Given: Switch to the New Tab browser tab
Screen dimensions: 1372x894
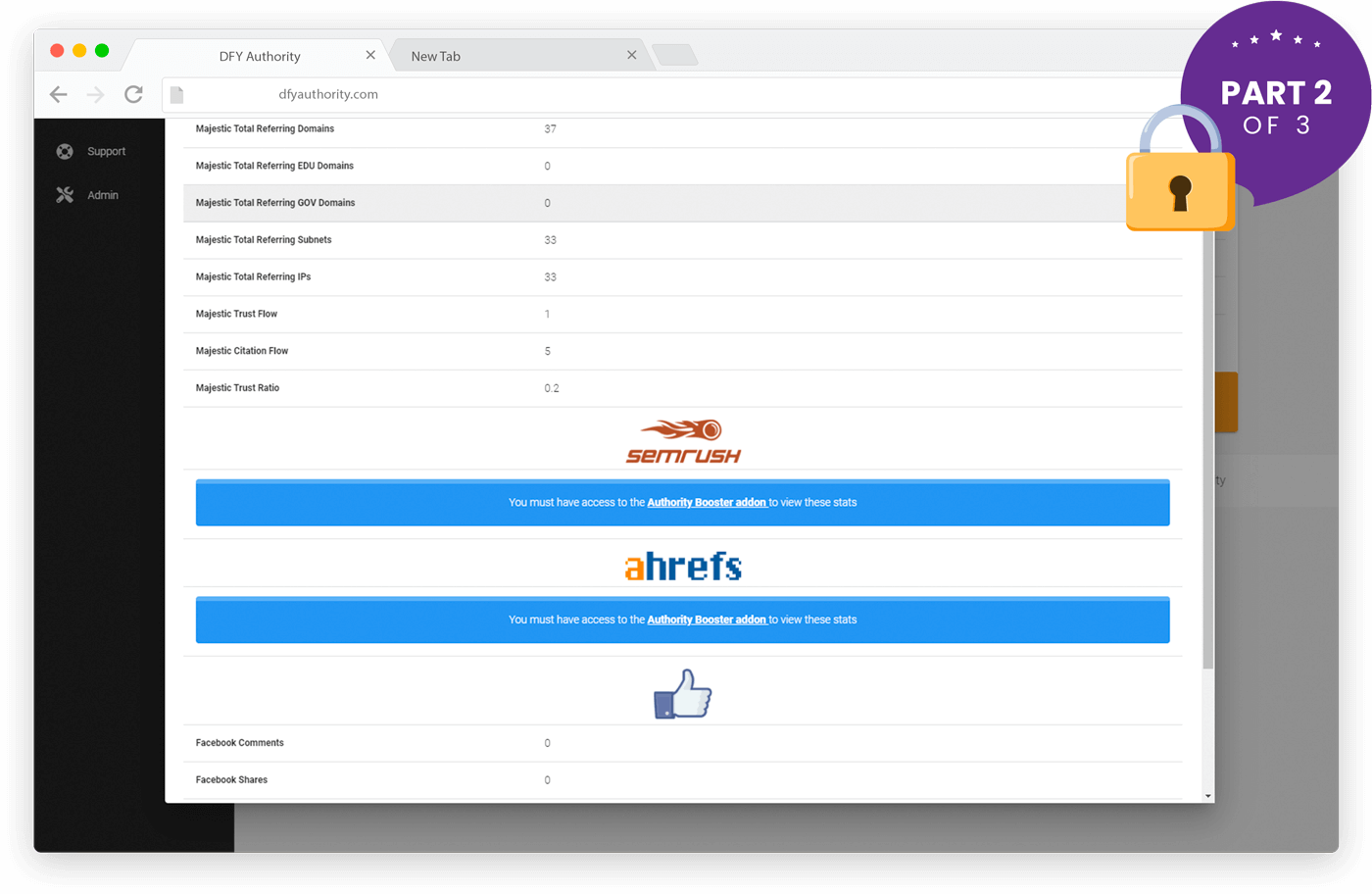Looking at the screenshot, I should click(436, 56).
